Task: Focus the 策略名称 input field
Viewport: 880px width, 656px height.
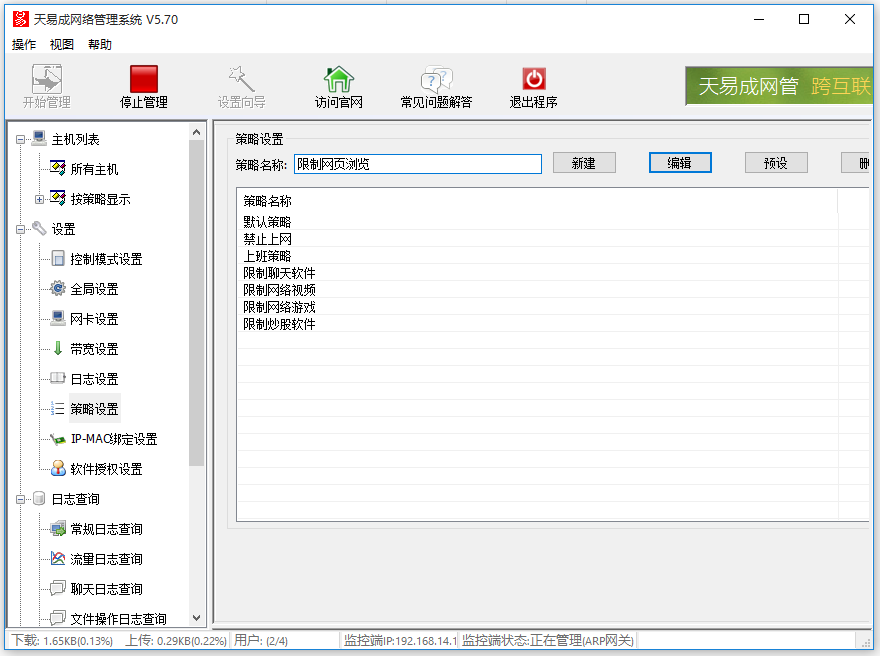Action: point(418,164)
